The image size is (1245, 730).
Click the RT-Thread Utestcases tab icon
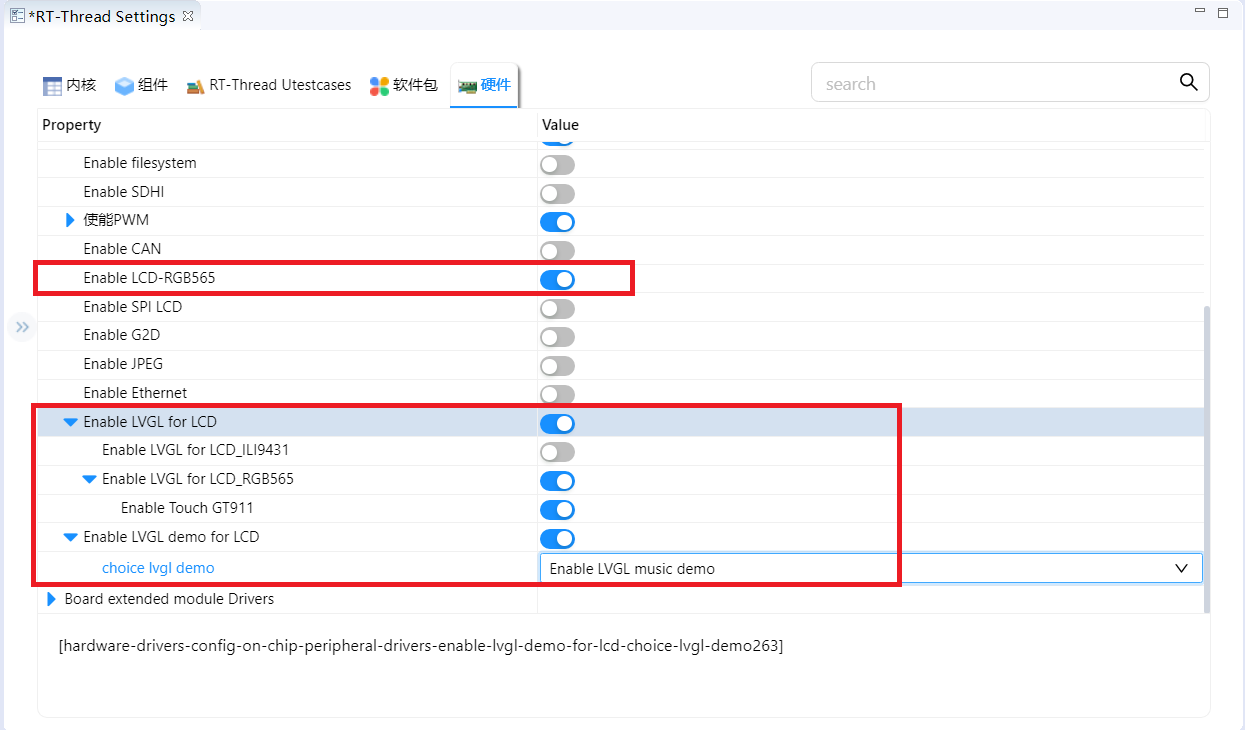(x=195, y=86)
